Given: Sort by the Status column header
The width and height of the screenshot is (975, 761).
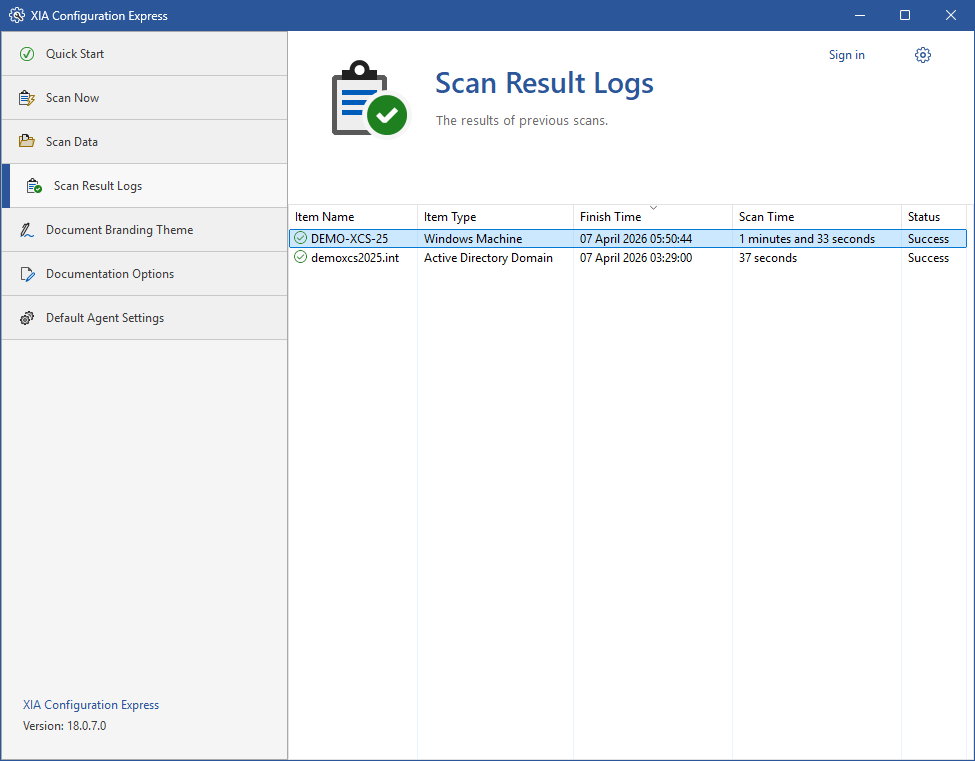Looking at the screenshot, I should coord(923,217).
